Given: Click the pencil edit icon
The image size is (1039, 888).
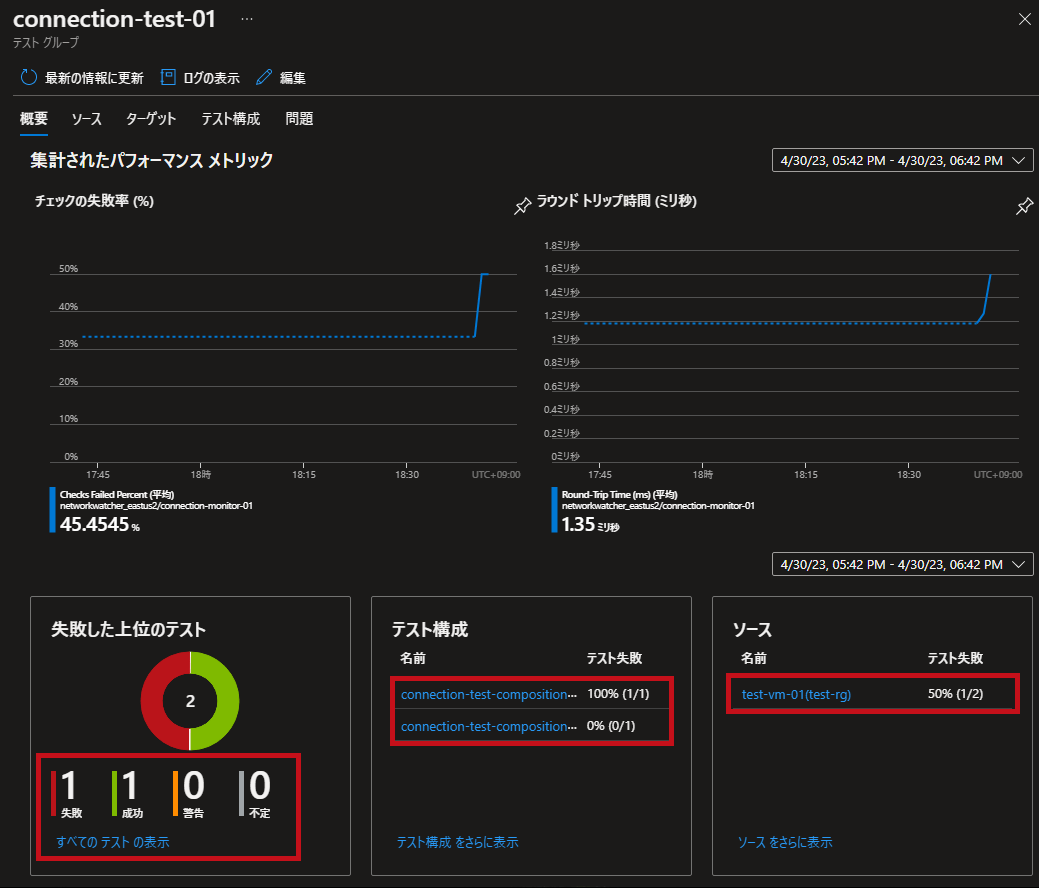Looking at the screenshot, I should 264,78.
